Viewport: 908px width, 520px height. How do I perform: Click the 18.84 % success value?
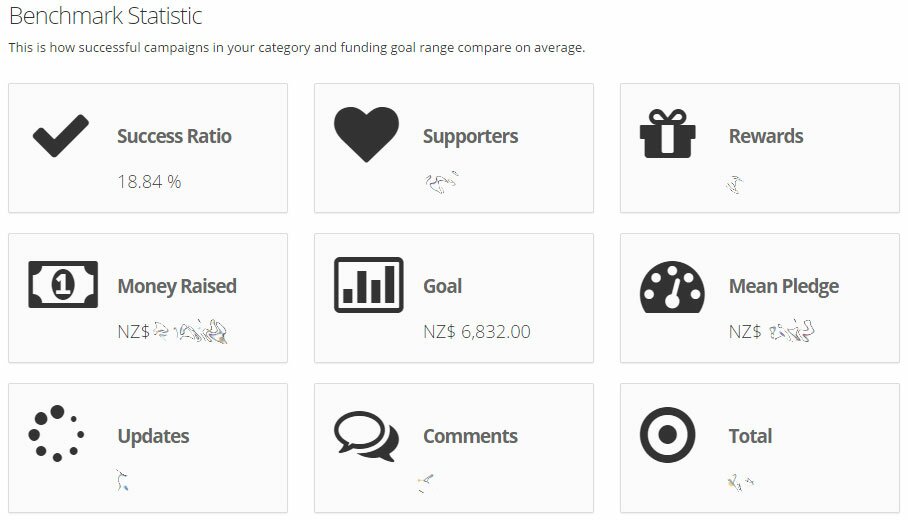coord(149,182)
